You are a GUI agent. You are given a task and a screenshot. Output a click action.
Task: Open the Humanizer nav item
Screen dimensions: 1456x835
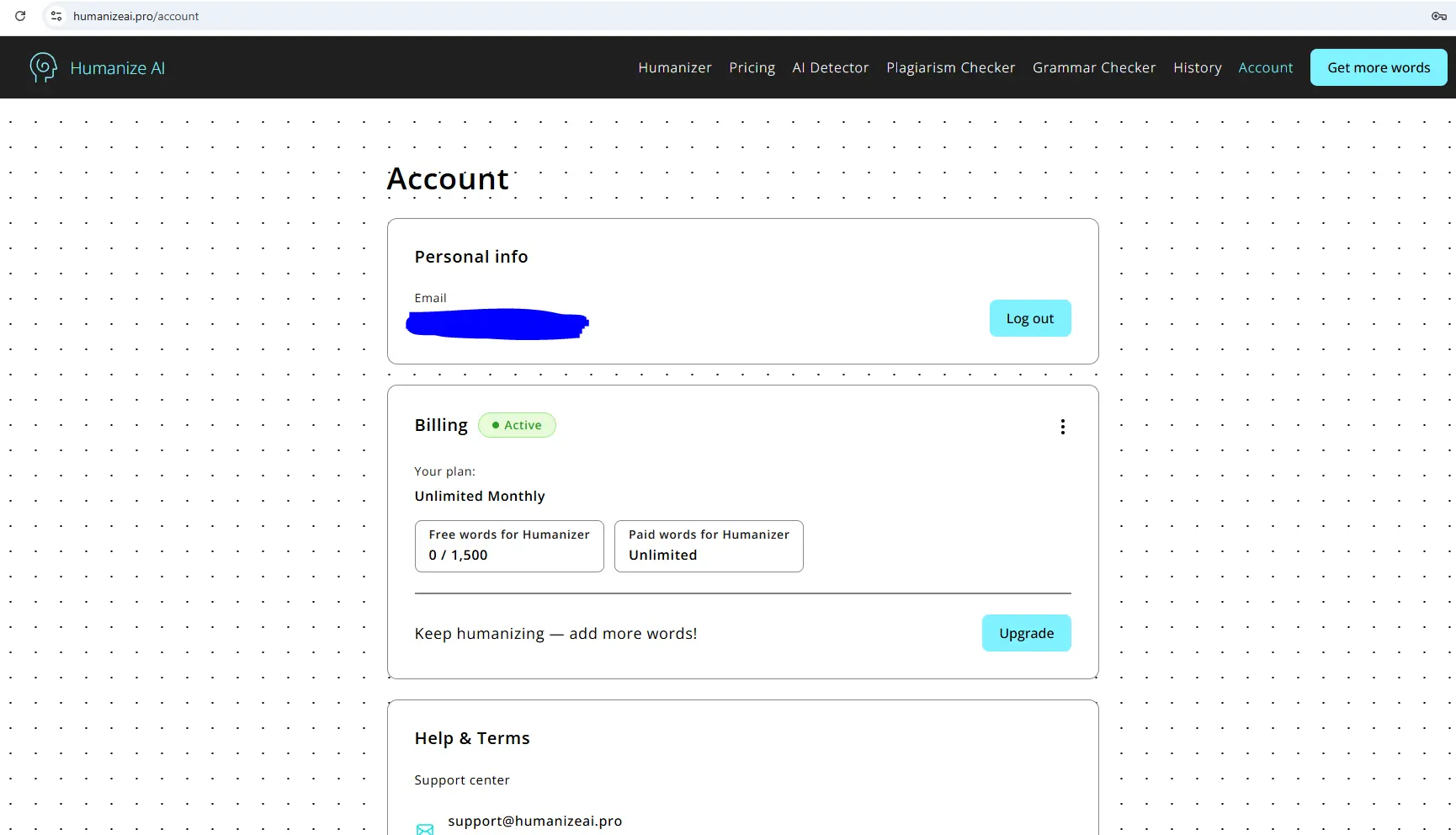tap(675, 67)
